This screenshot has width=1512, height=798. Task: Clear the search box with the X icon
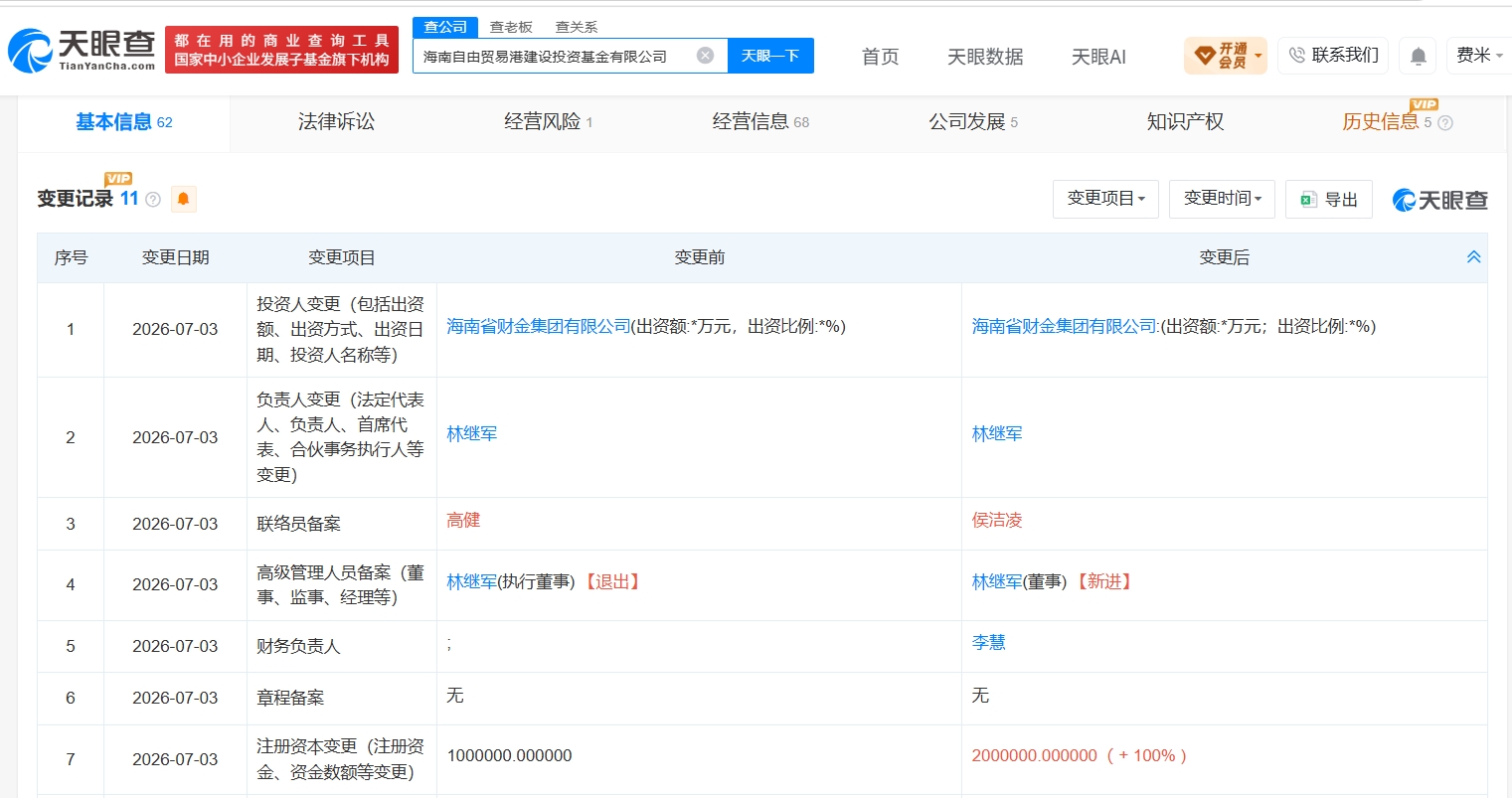point(705,56)
